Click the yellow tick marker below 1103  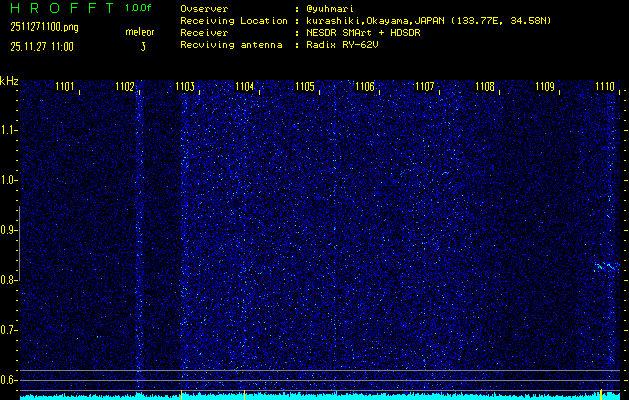point(181,394)
